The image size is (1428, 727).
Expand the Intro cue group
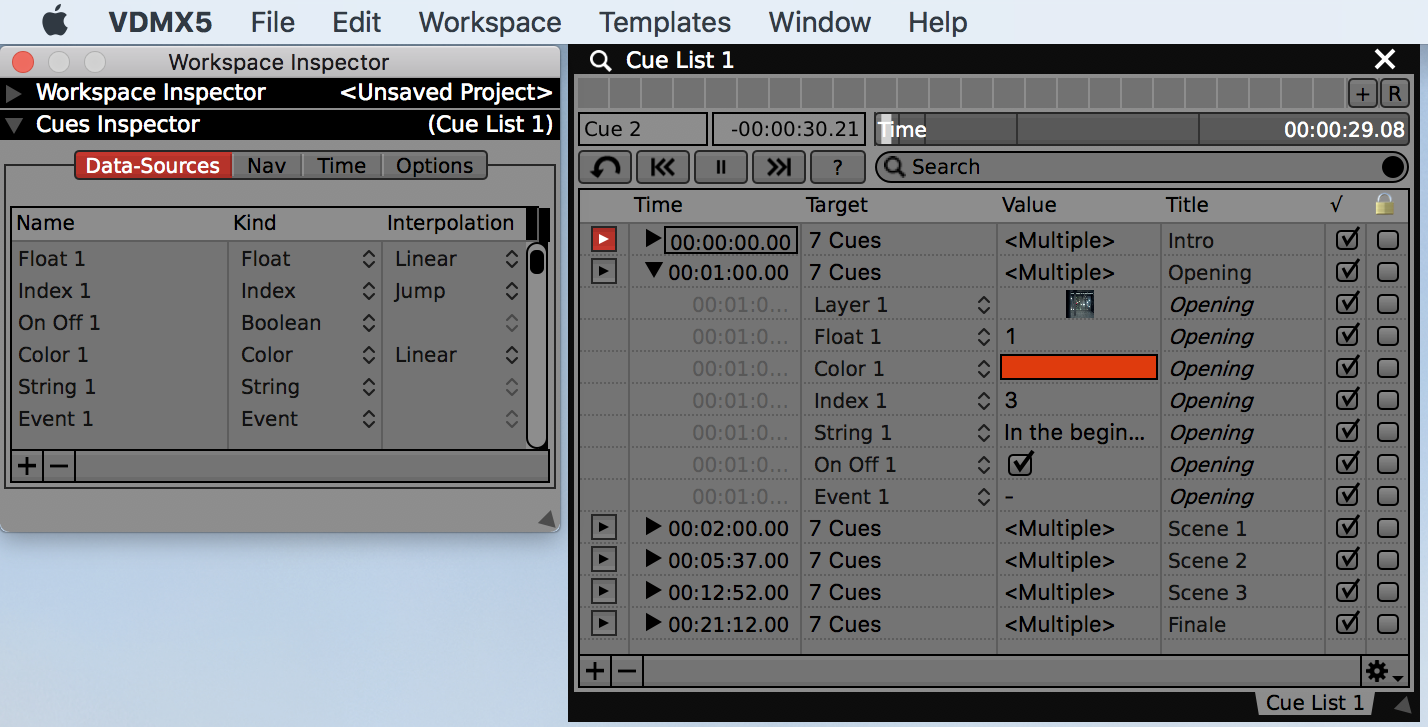[653, 239]
